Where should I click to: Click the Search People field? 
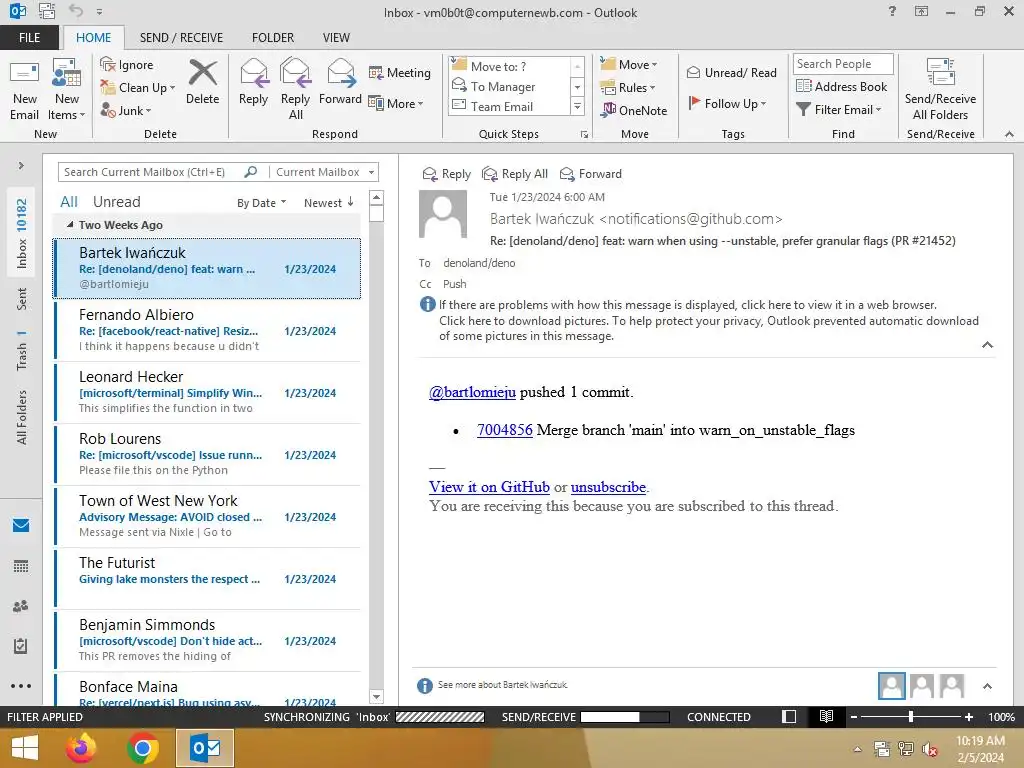[x=842, y=63]
